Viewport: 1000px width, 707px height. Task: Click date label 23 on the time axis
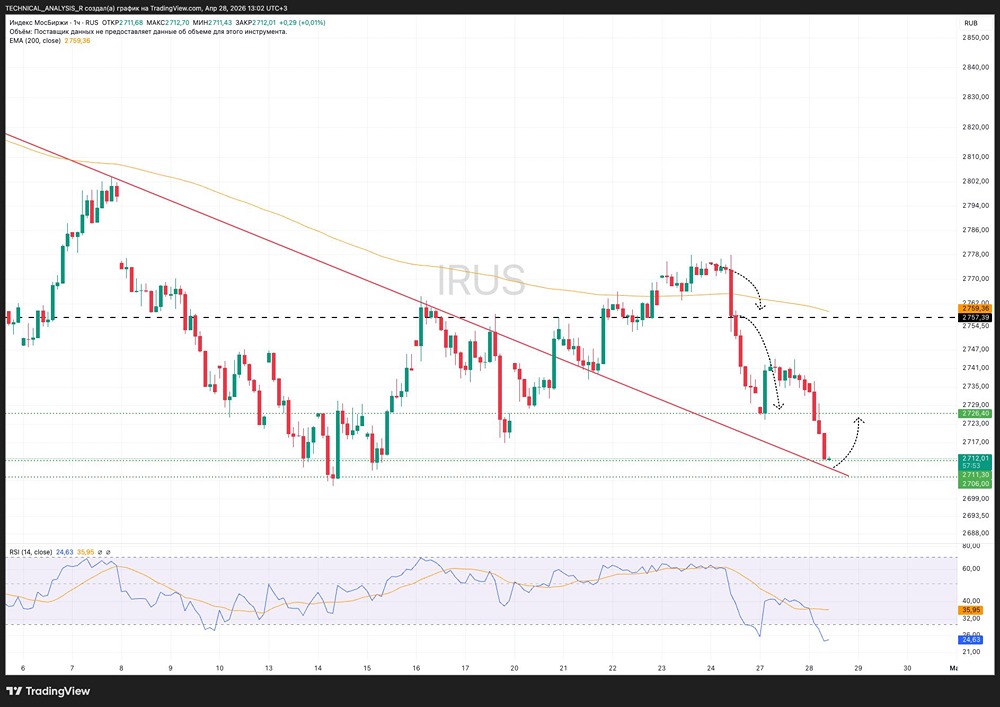(661, 668)
